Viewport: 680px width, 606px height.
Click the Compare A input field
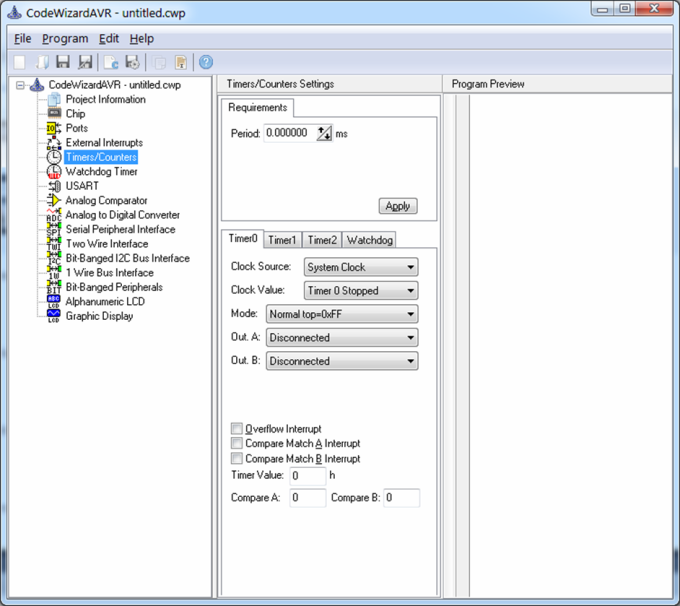(x=307, y=498)
